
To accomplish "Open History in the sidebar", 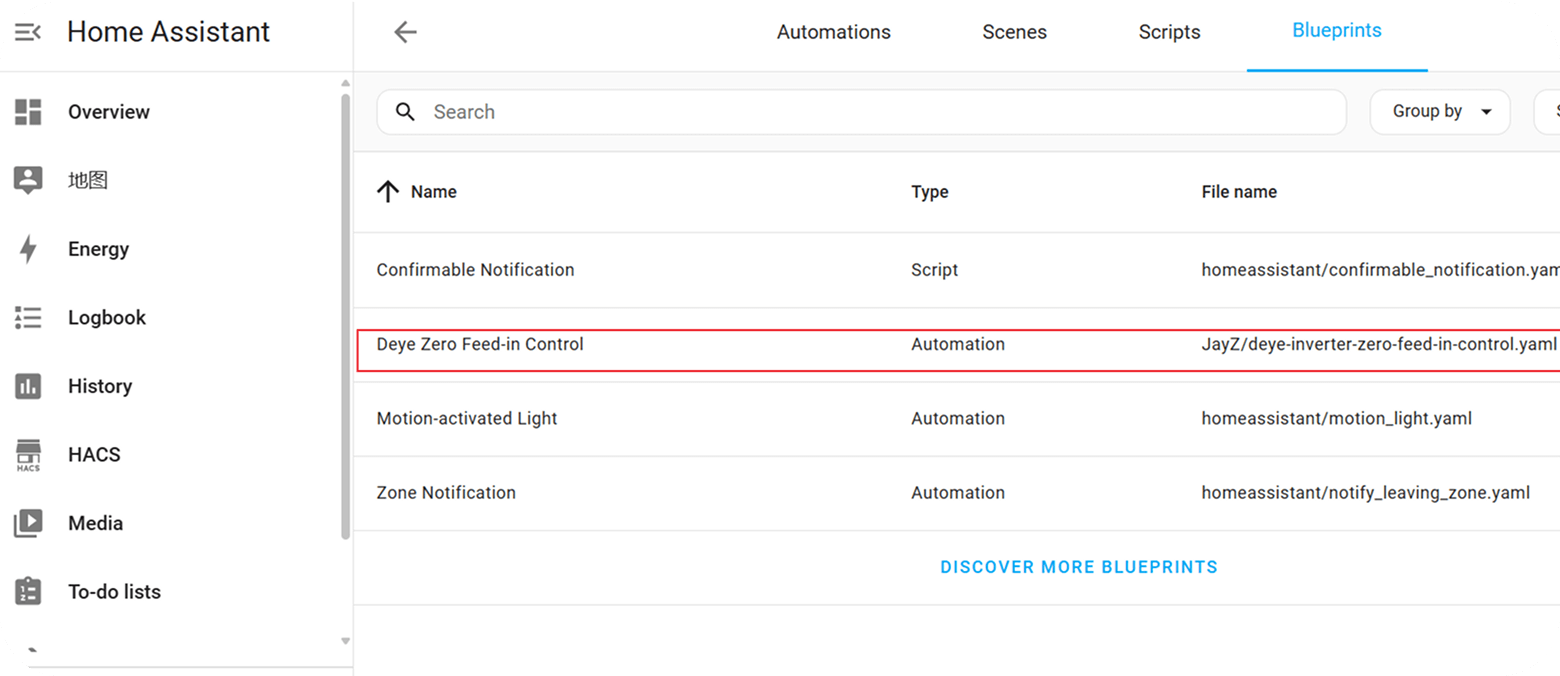I will coord(100,386).
